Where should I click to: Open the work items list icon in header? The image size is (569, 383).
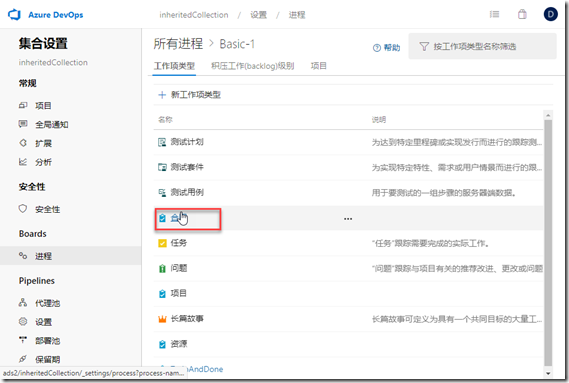click(494, 14)
